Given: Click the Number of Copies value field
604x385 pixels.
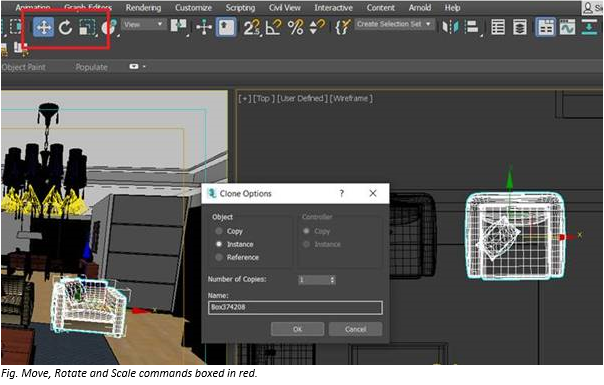Looking at the screenshot, I should (x=314, y=280).
